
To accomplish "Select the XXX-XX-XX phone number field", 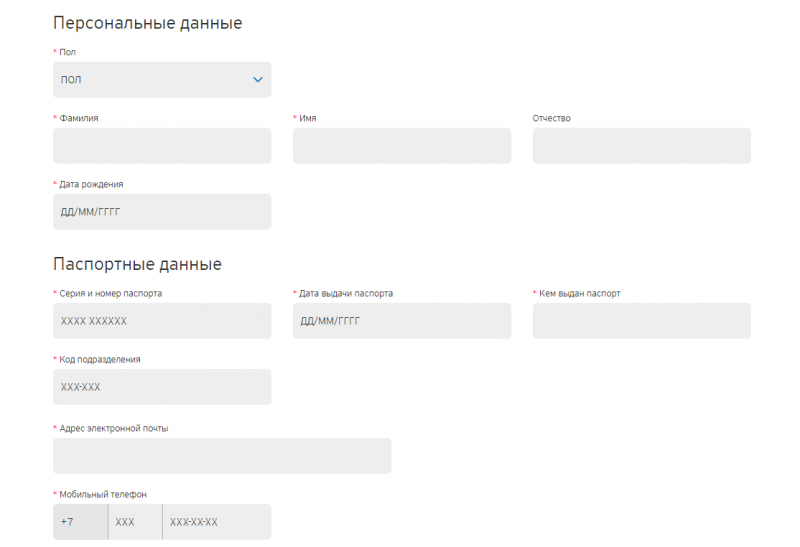I will (x=216, y=522).
